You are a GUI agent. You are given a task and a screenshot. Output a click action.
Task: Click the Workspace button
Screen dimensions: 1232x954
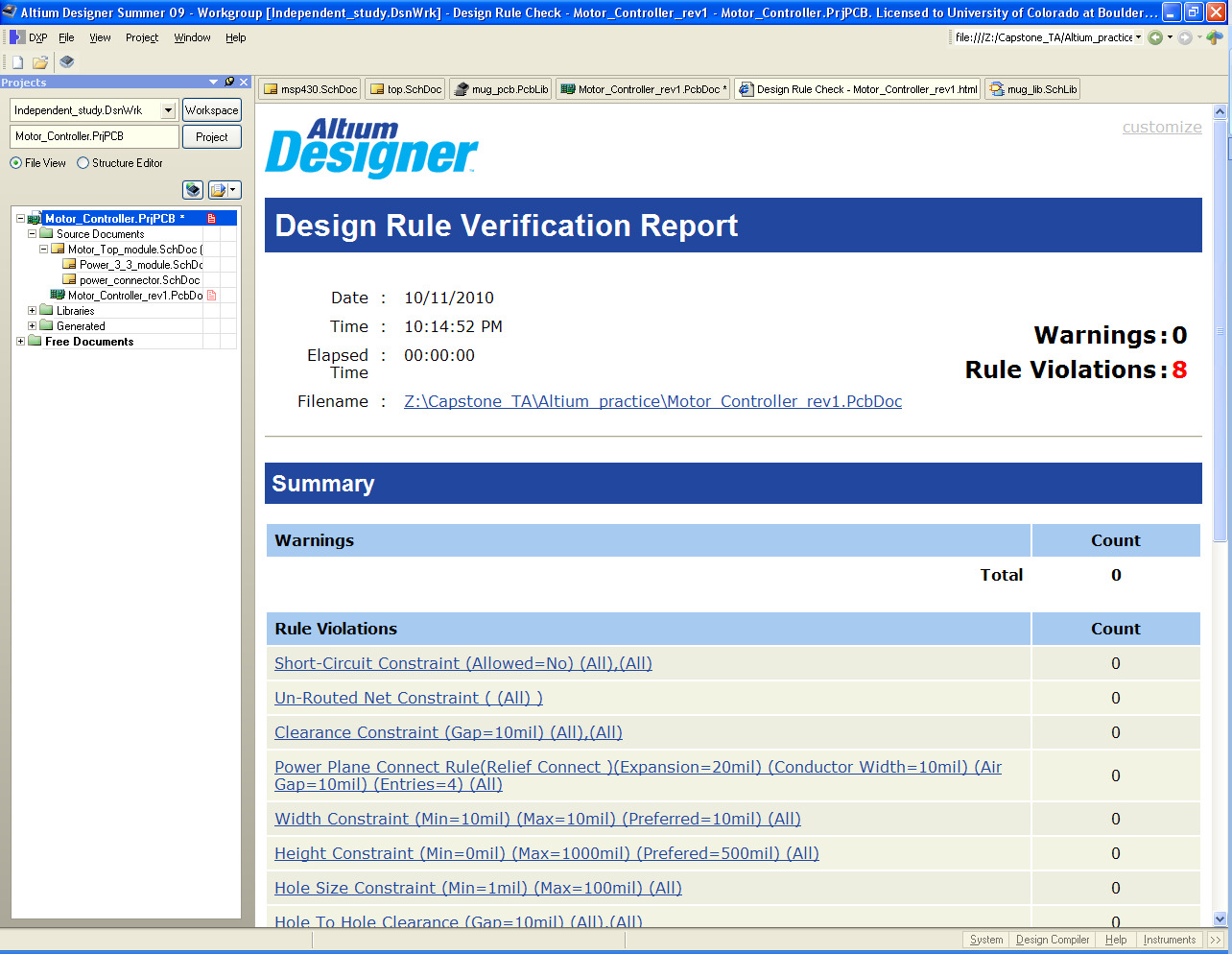pyautogui.click(x=212, y=110)
